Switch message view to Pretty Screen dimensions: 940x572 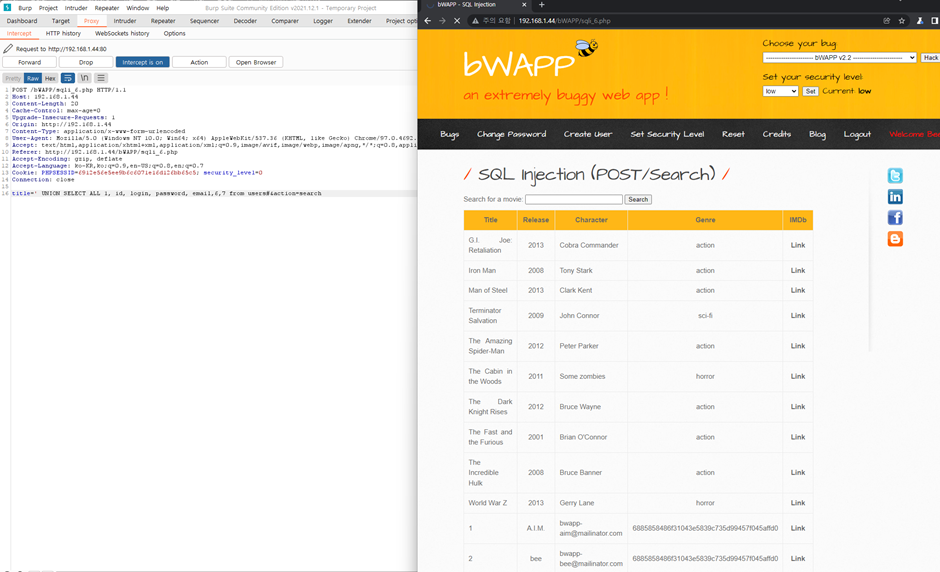click(x=13, y=78)
